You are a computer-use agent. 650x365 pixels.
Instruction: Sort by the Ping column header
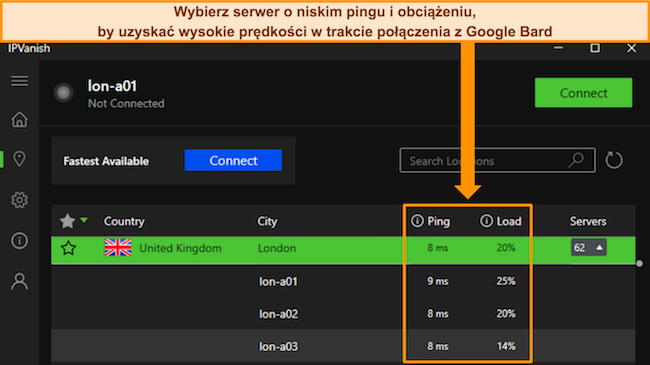tap(439, 221)
